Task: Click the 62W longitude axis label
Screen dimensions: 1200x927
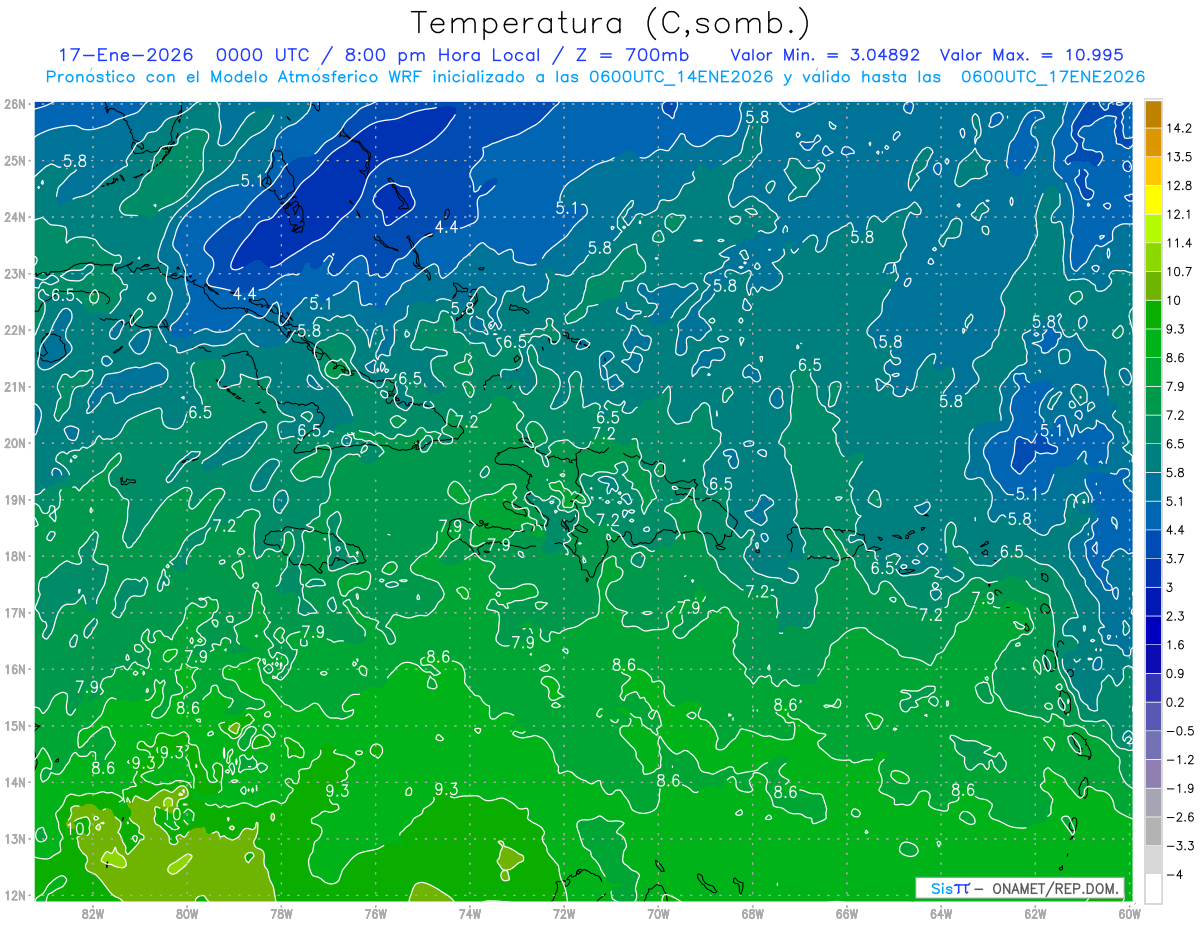Action: click(1035, 913)
